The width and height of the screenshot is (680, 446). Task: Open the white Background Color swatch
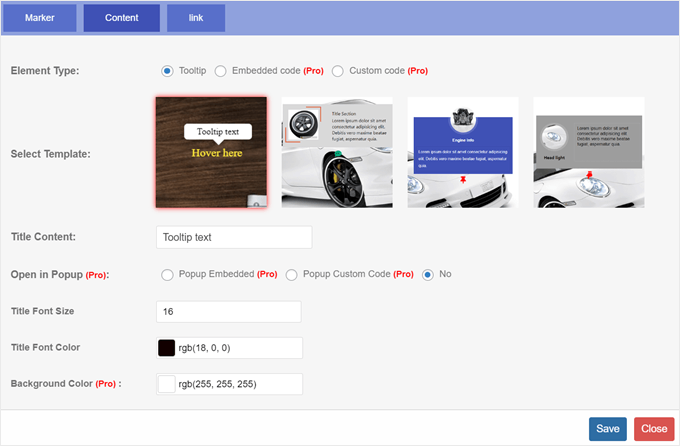point(167,384)
